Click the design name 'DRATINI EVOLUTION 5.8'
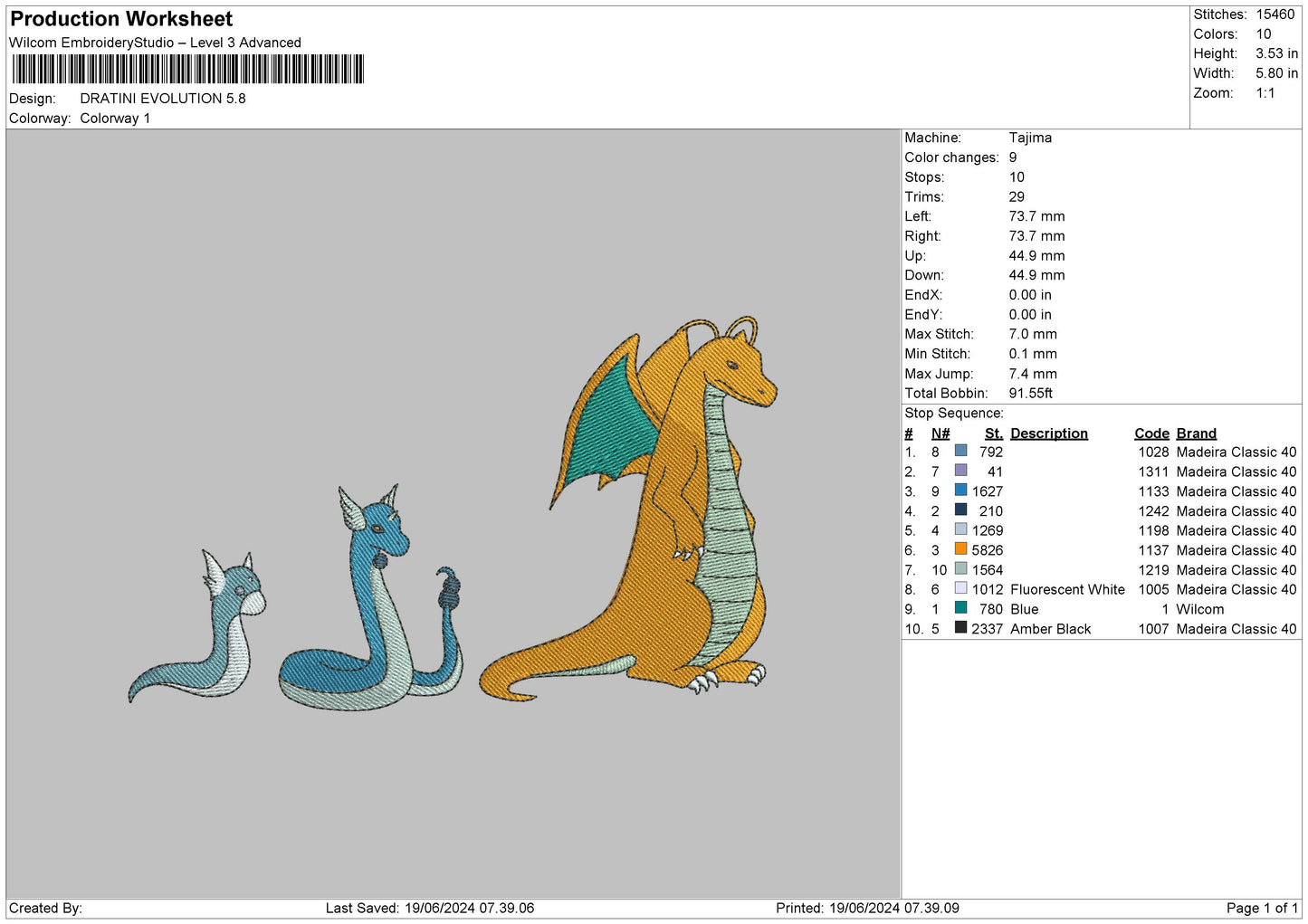 (163, 99)
